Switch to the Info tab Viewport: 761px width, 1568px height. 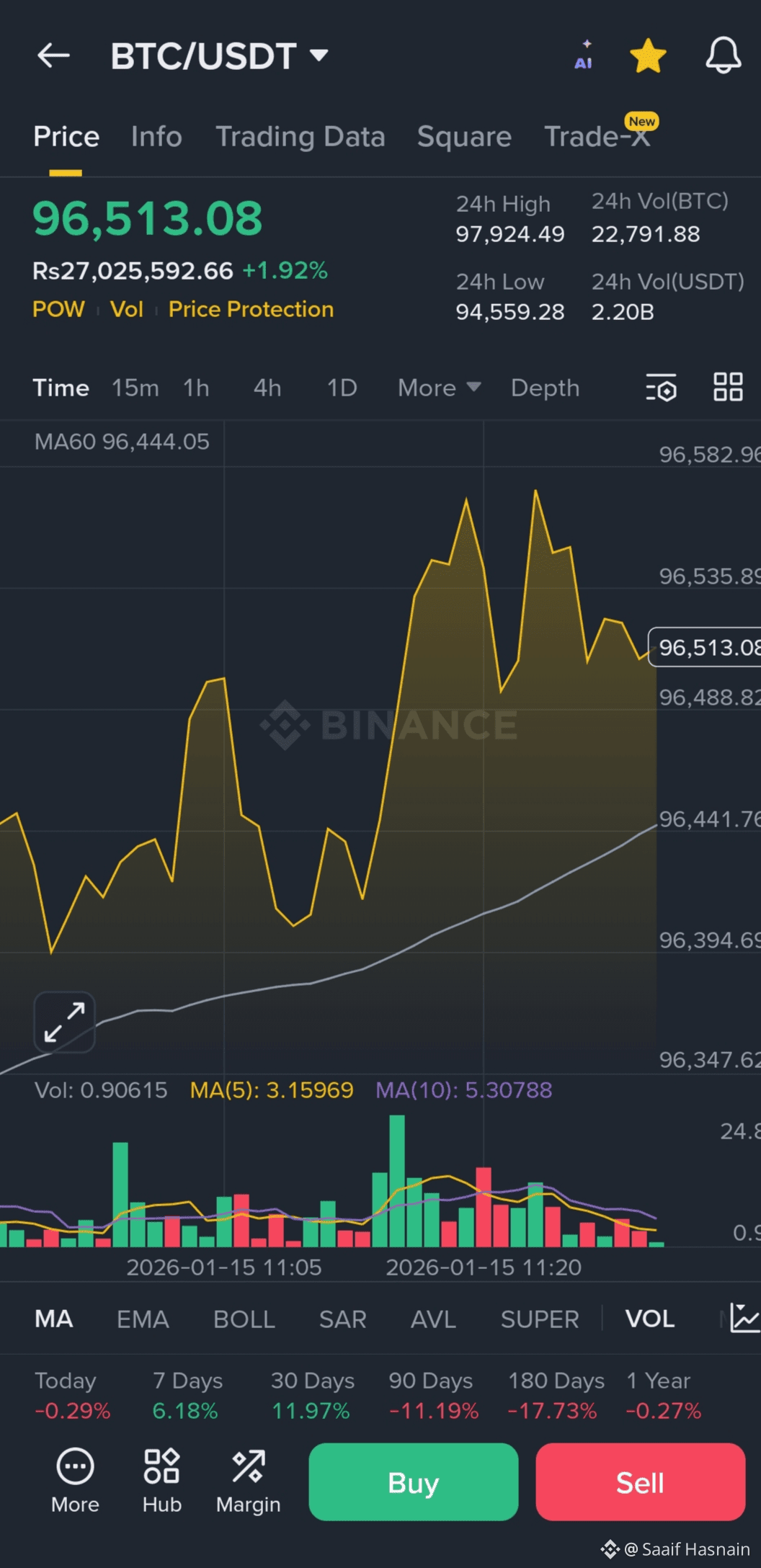156,137
